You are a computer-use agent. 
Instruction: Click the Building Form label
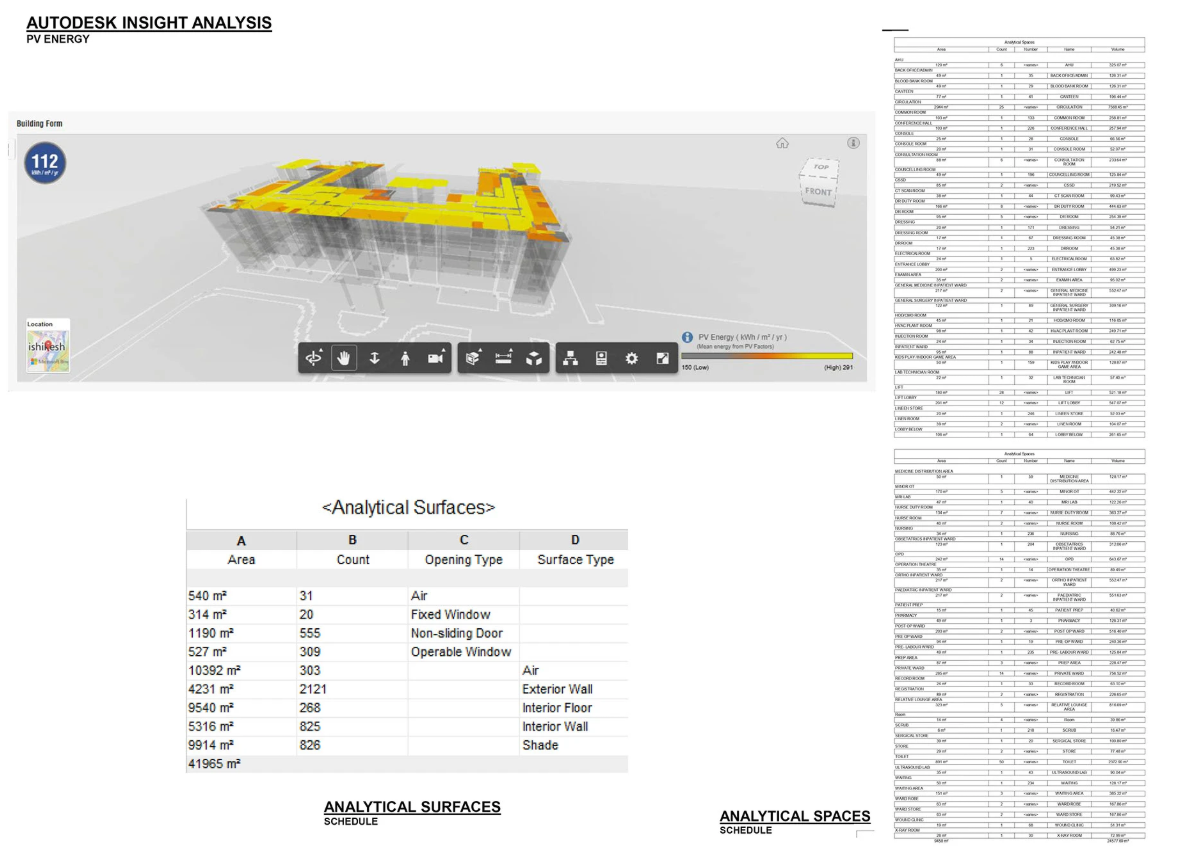point(39,123)
